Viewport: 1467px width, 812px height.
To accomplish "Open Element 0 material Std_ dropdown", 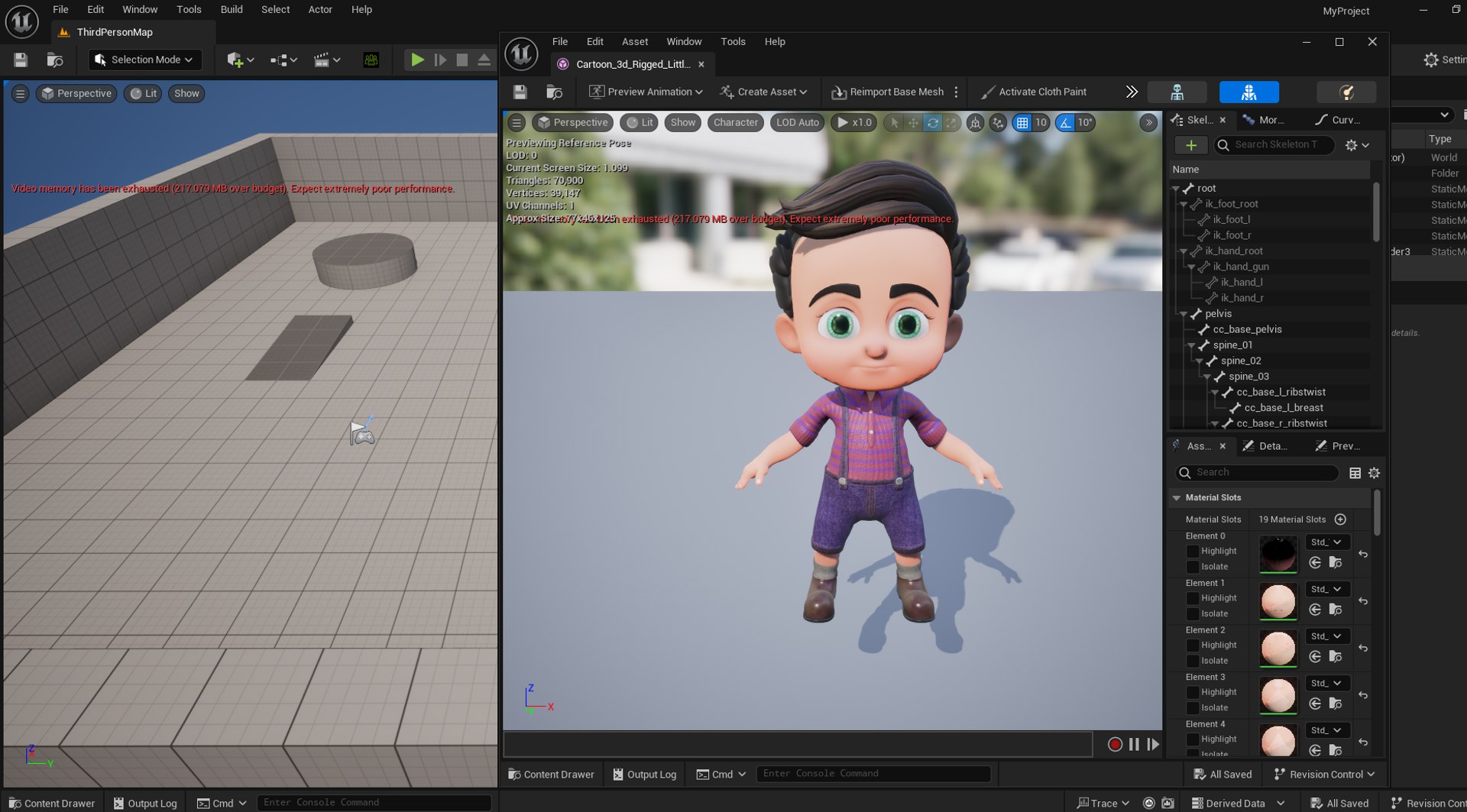I will (1326, 542).
